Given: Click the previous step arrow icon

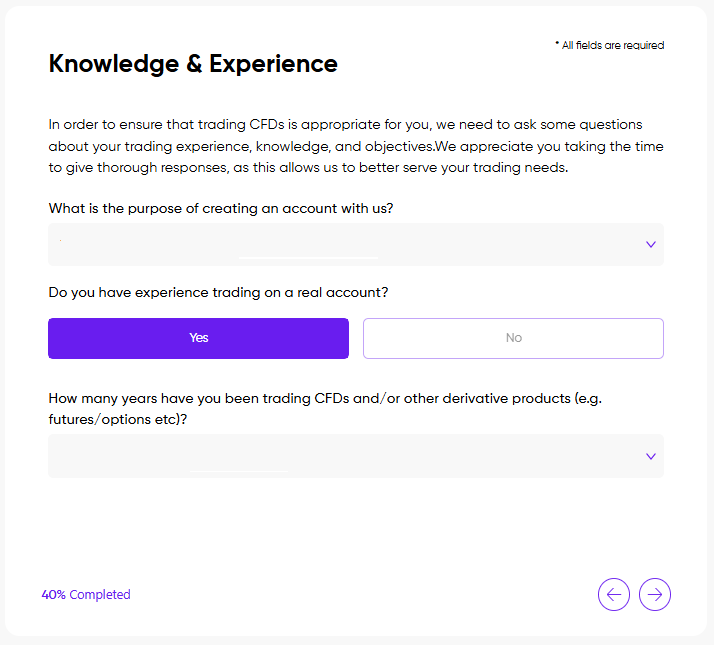Looking at the screenshot, I should [614, 595].
